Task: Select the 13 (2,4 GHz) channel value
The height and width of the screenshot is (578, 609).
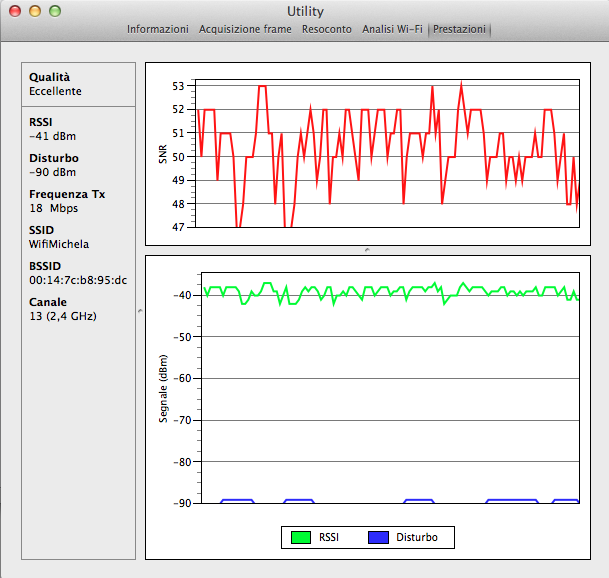Action: pyautogui.click(x=63, y=316)
